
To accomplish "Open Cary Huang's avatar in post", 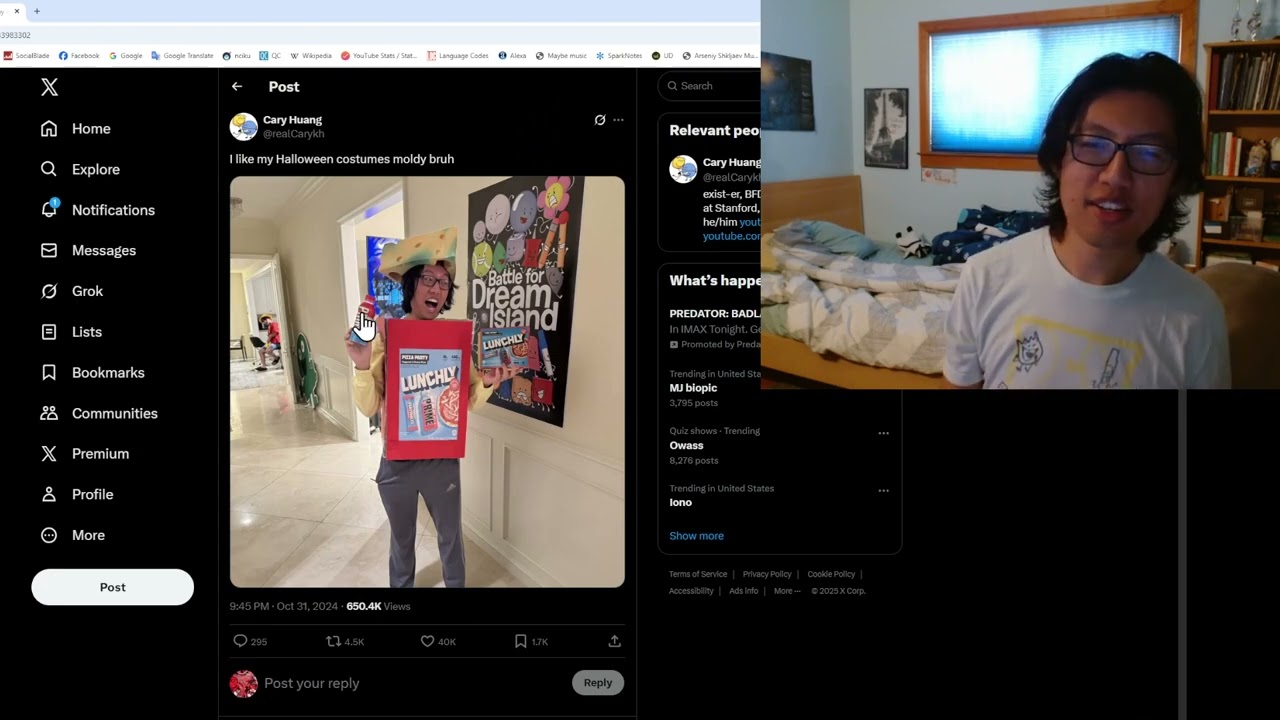I will point(244,127).
